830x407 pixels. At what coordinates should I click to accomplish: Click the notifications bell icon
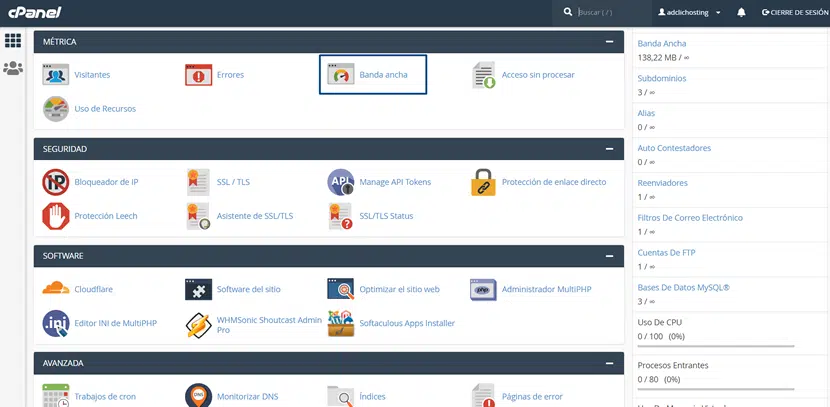click(741, 13)
